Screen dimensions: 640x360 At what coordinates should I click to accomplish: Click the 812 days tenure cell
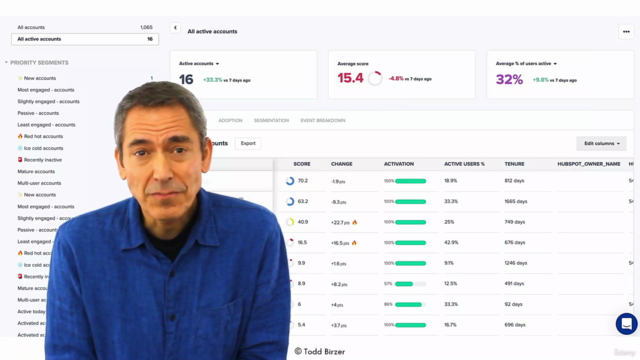click(x=514, y=181)
